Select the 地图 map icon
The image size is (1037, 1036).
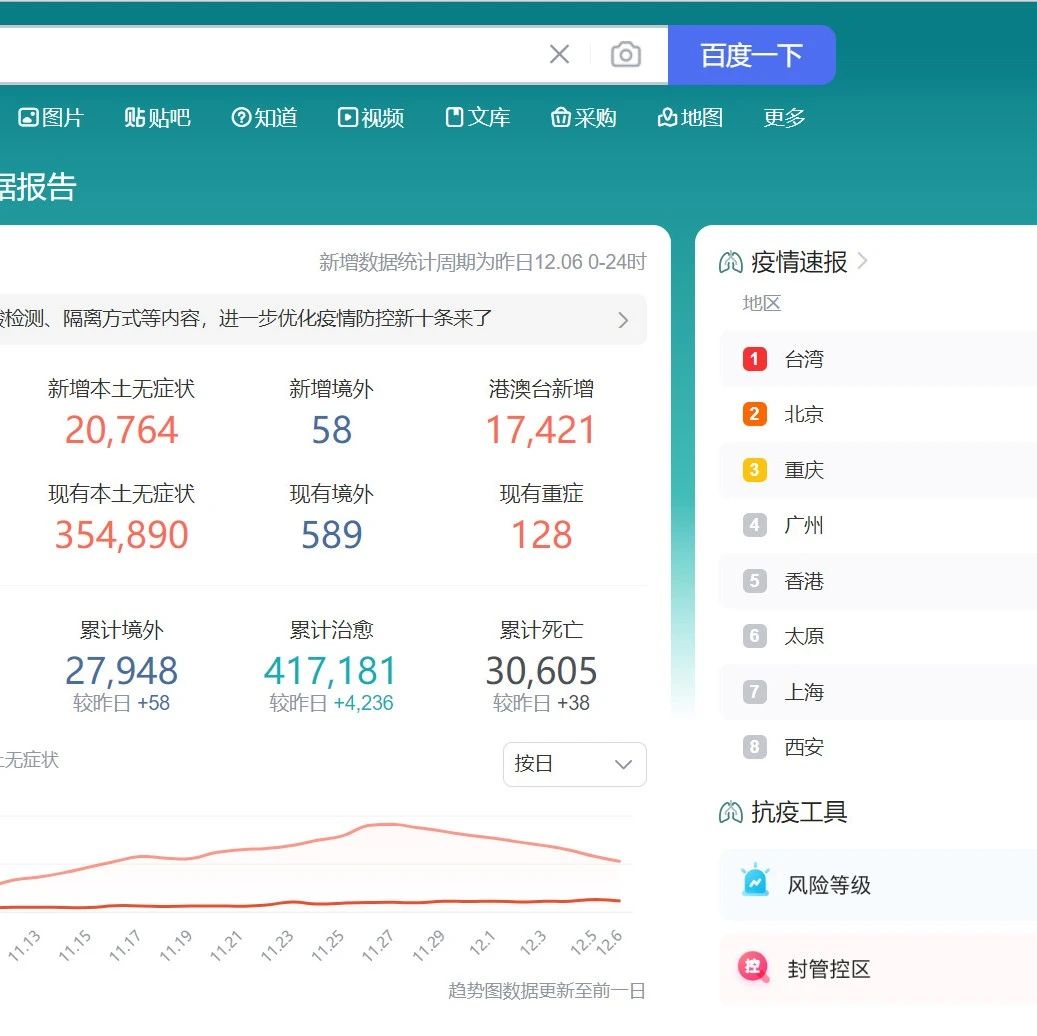666,117
